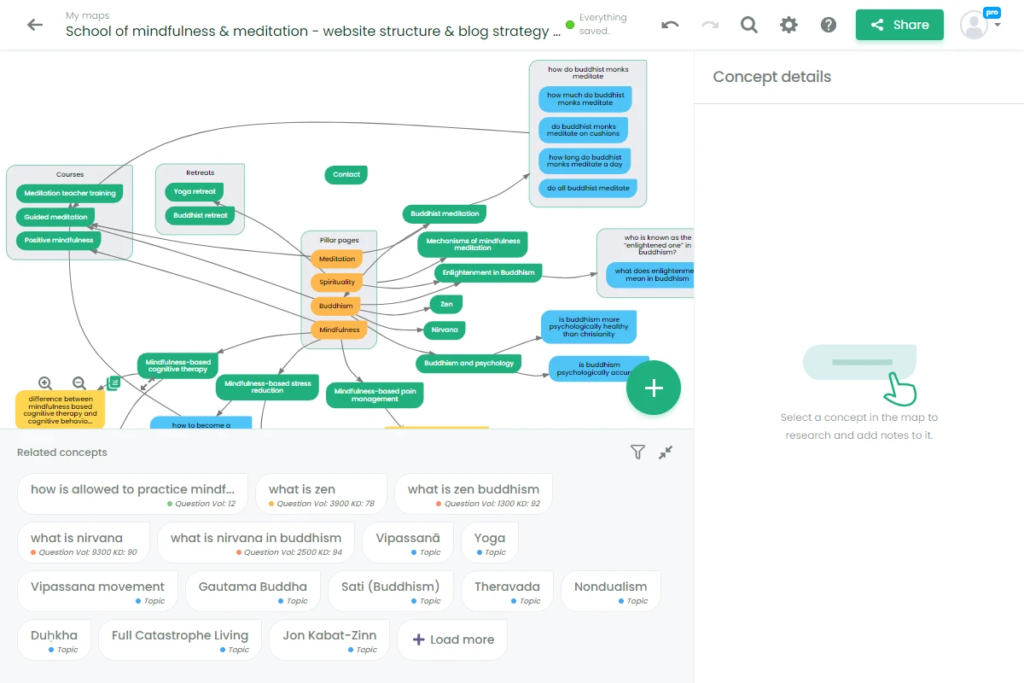Open the help menu
The image size is (1024, 683).
coord(828,24)
